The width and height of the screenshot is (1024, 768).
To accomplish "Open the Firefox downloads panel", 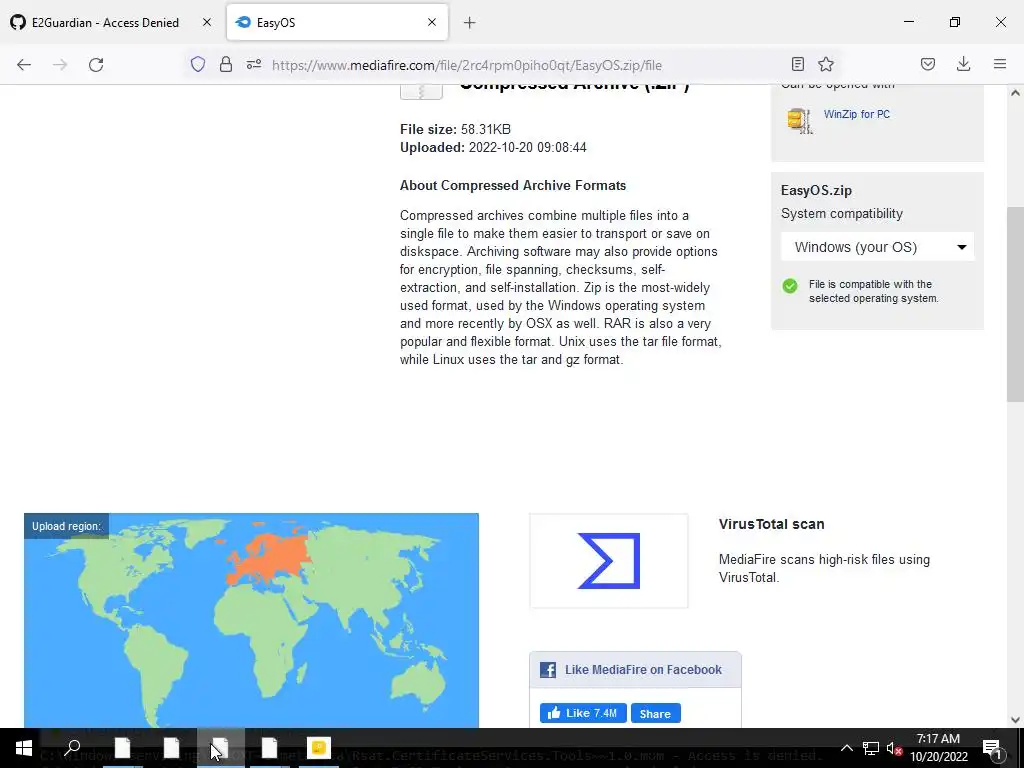I will 963,64.
